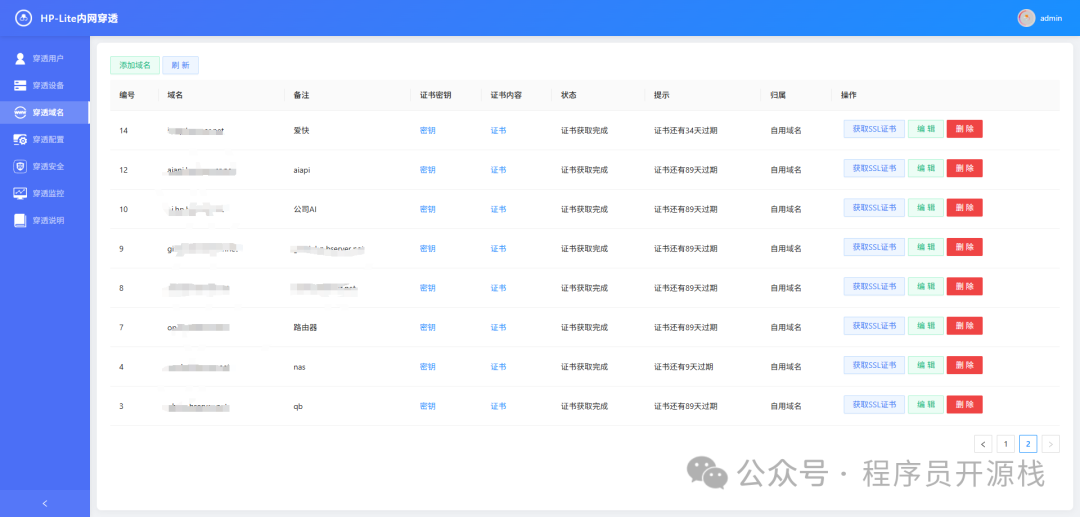
Task: Open 证书 link for the 路由器 row
Action: click(498, 327)
